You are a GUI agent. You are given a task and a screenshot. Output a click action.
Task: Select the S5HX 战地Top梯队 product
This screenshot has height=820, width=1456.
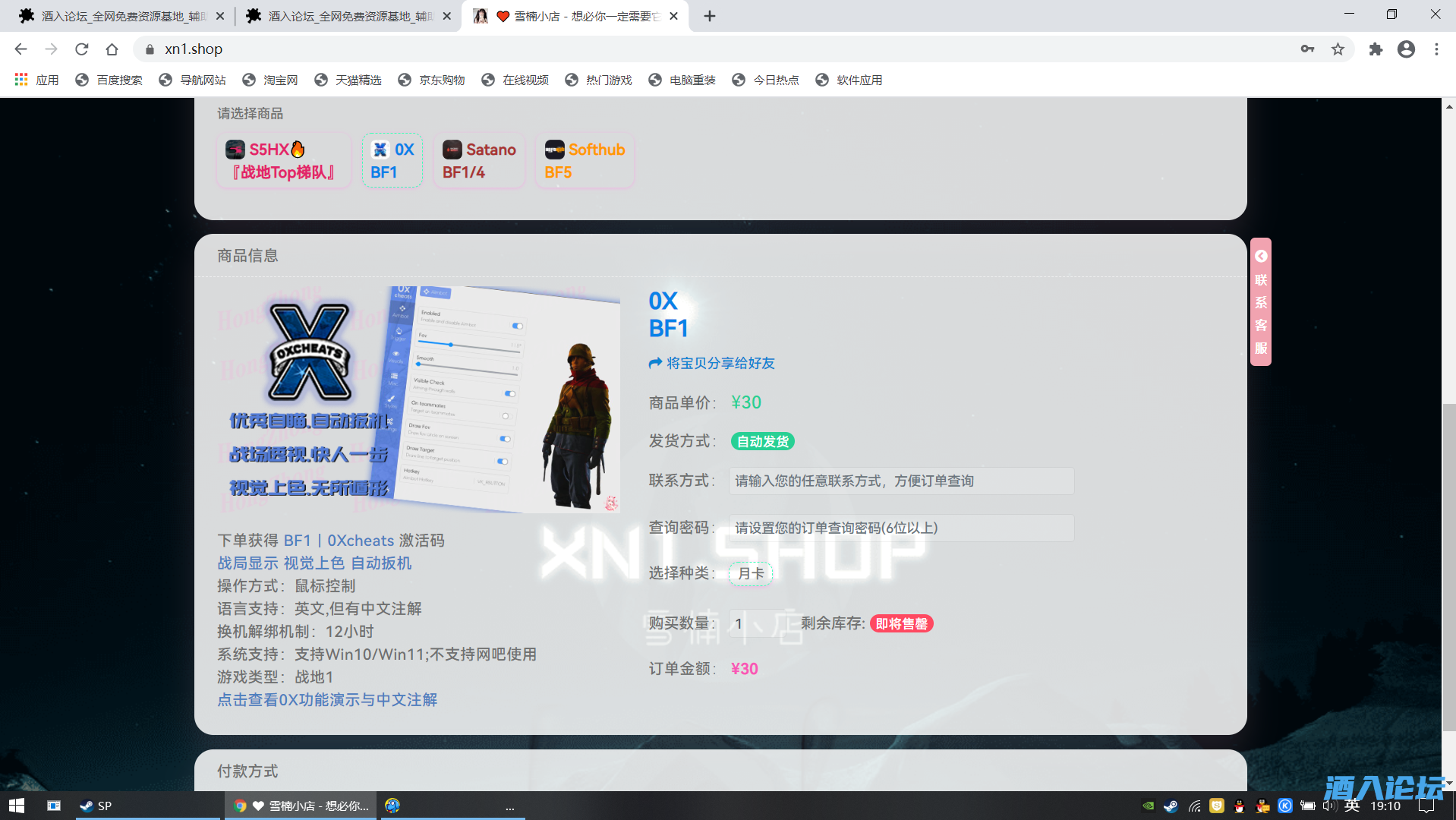[284, 160]
